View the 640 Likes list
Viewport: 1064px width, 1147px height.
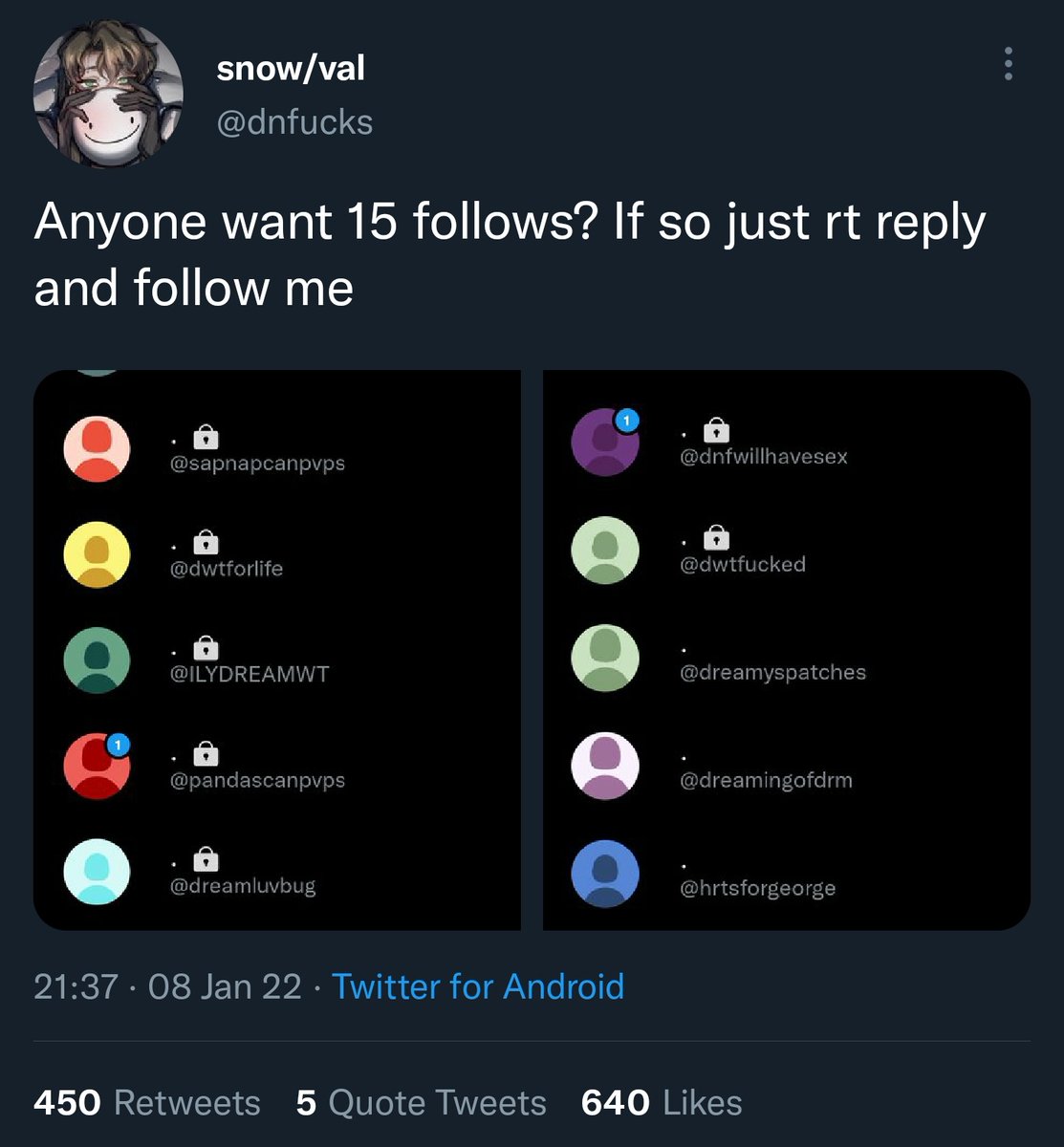[x=661, y=1102]
